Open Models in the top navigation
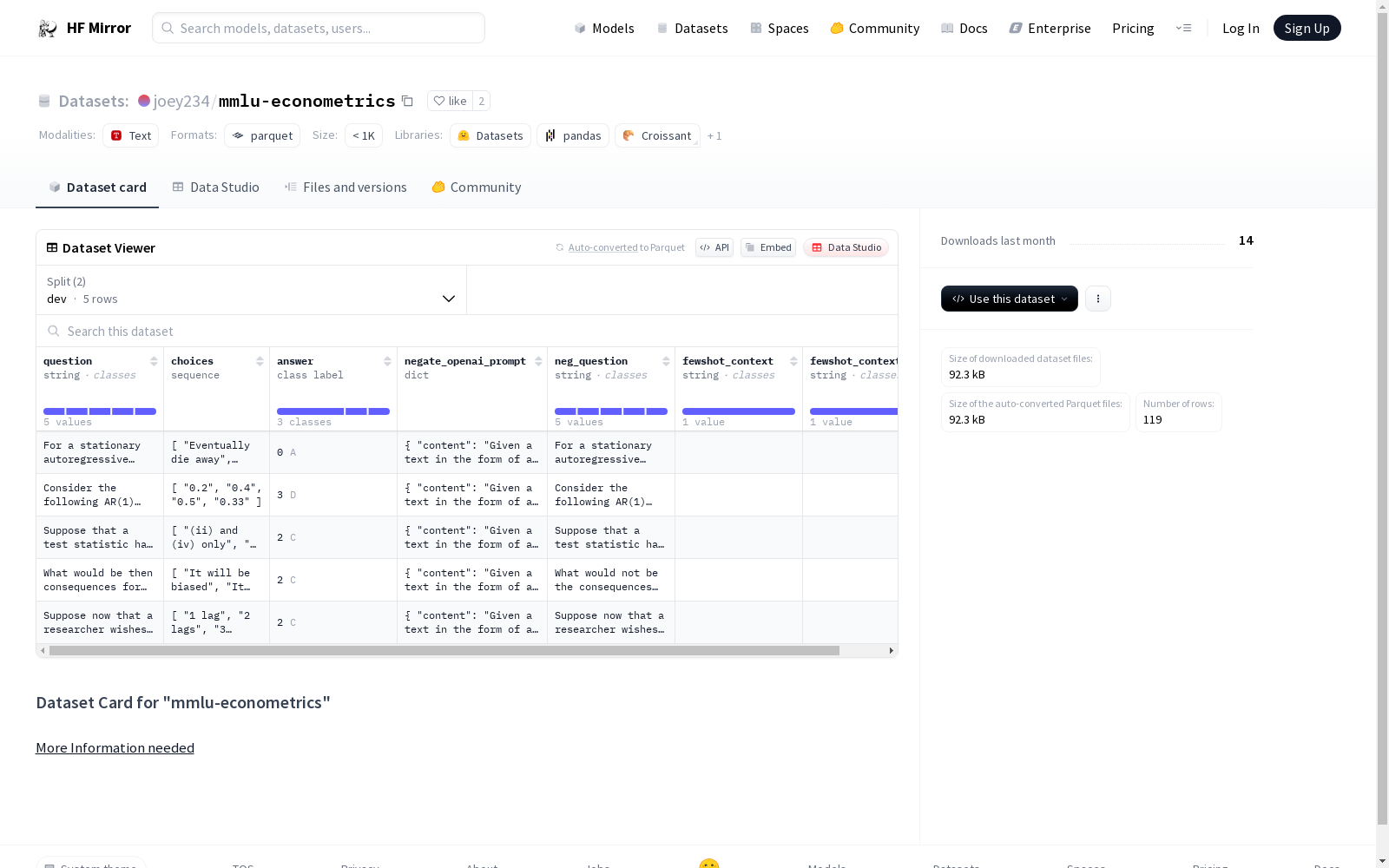The height and width of the screenshot is (868, 1389). (x=604, y=29)
